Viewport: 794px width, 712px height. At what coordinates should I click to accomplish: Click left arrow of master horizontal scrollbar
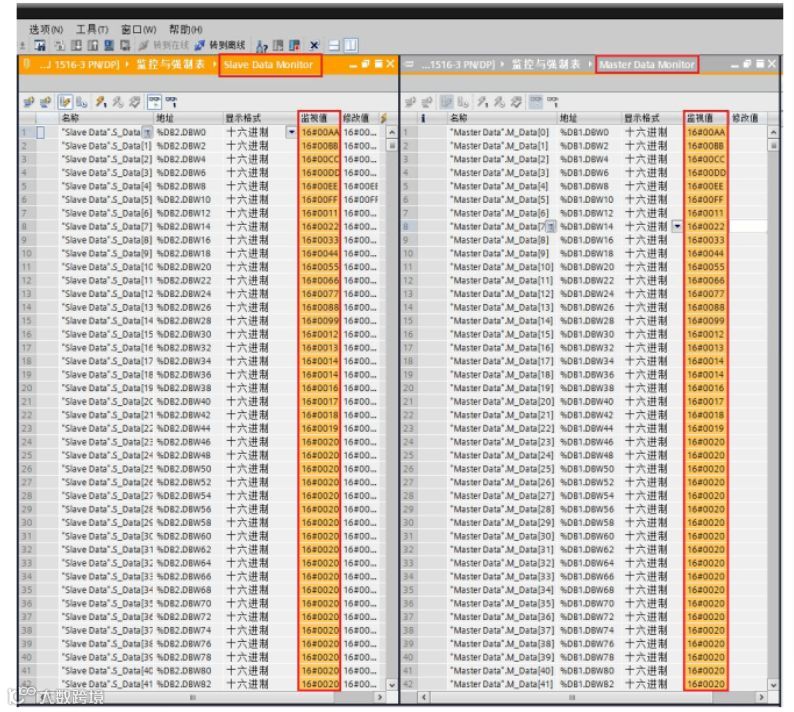point(424,697)
